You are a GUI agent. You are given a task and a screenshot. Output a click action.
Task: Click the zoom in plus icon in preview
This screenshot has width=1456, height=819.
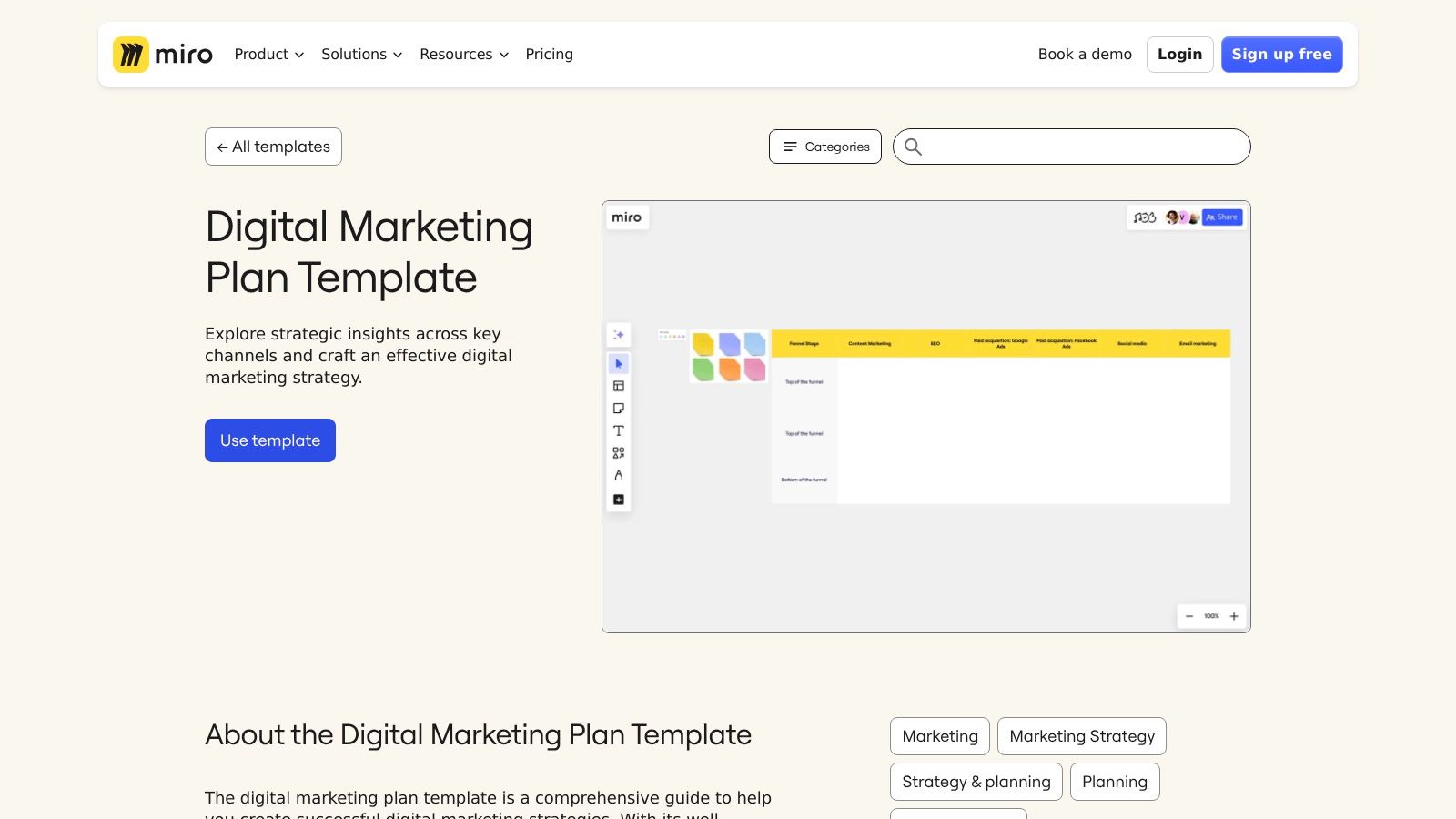(1234, 616)
